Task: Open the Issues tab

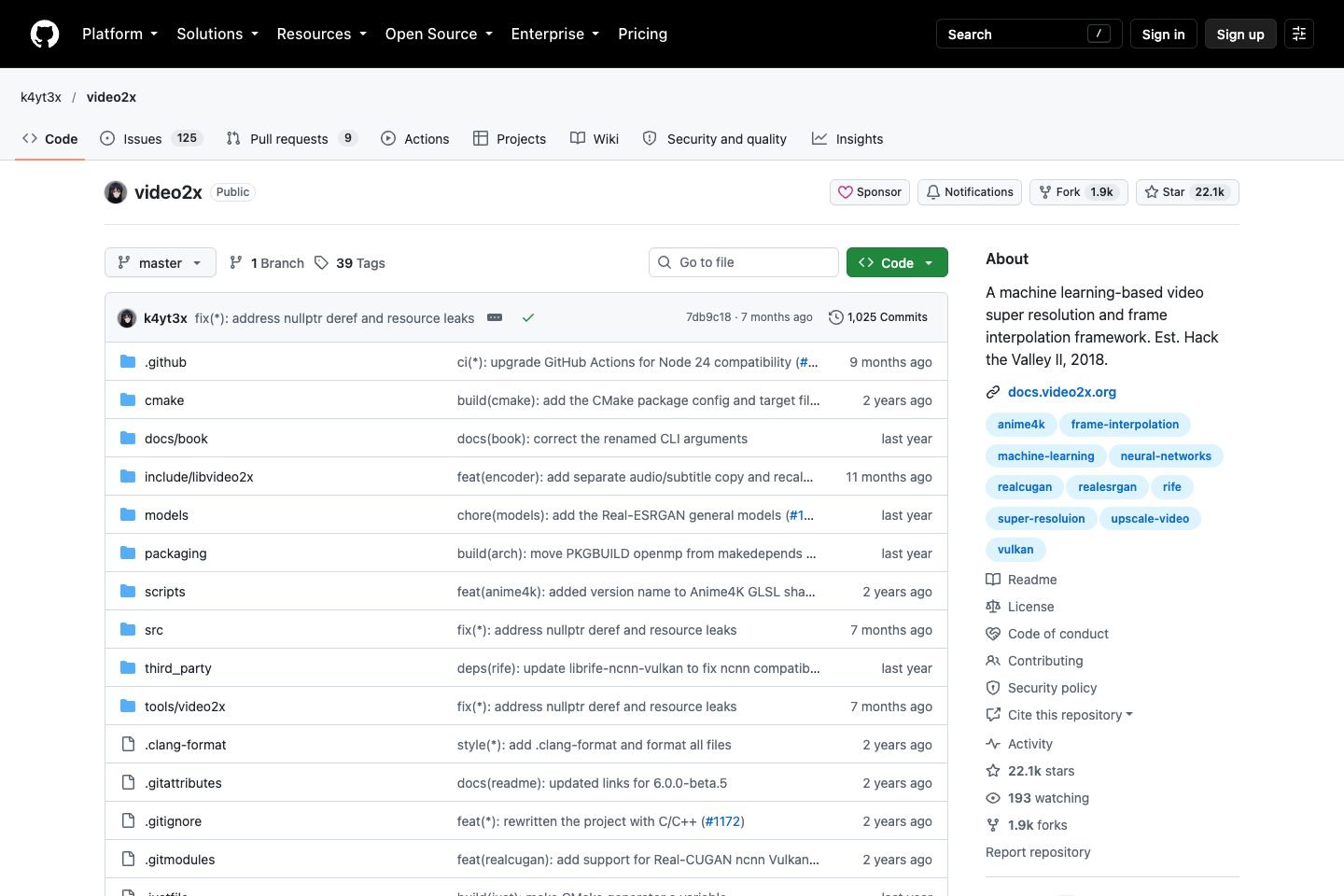Action: 151,139
